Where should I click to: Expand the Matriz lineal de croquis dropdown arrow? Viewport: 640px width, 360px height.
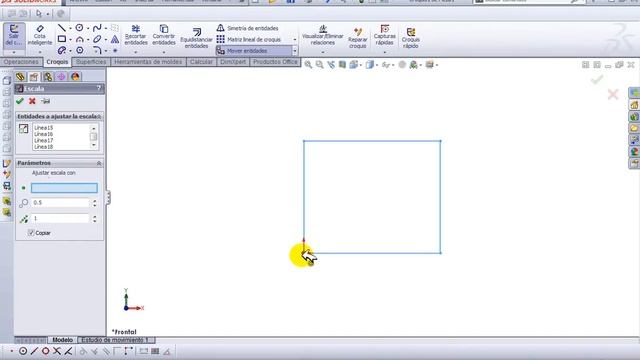coord(295,39)
